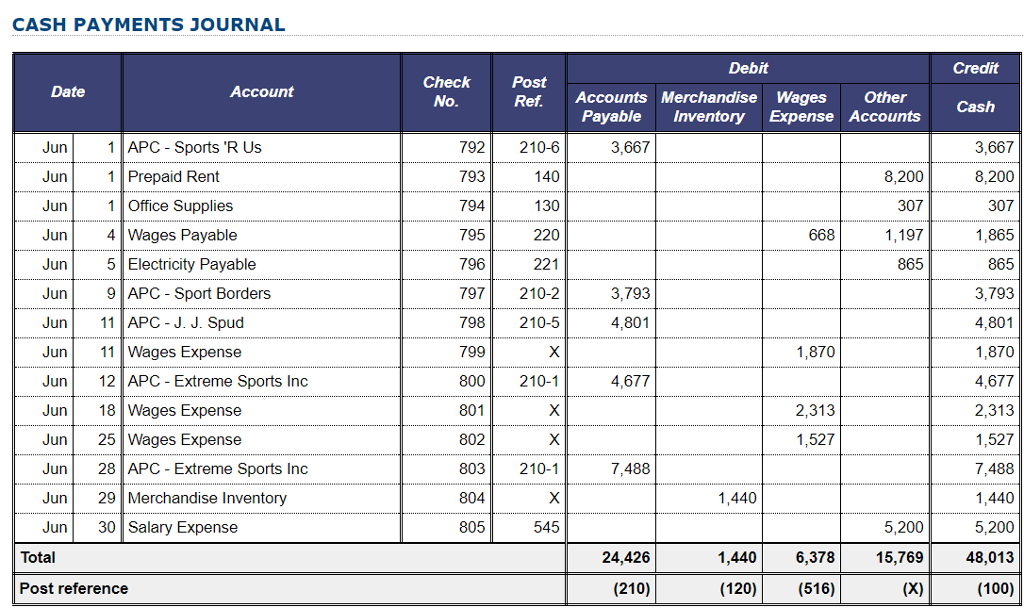Select check number 801
Image resolution: width=1024 pixels, height=608 pixels.
click(472, 411)
